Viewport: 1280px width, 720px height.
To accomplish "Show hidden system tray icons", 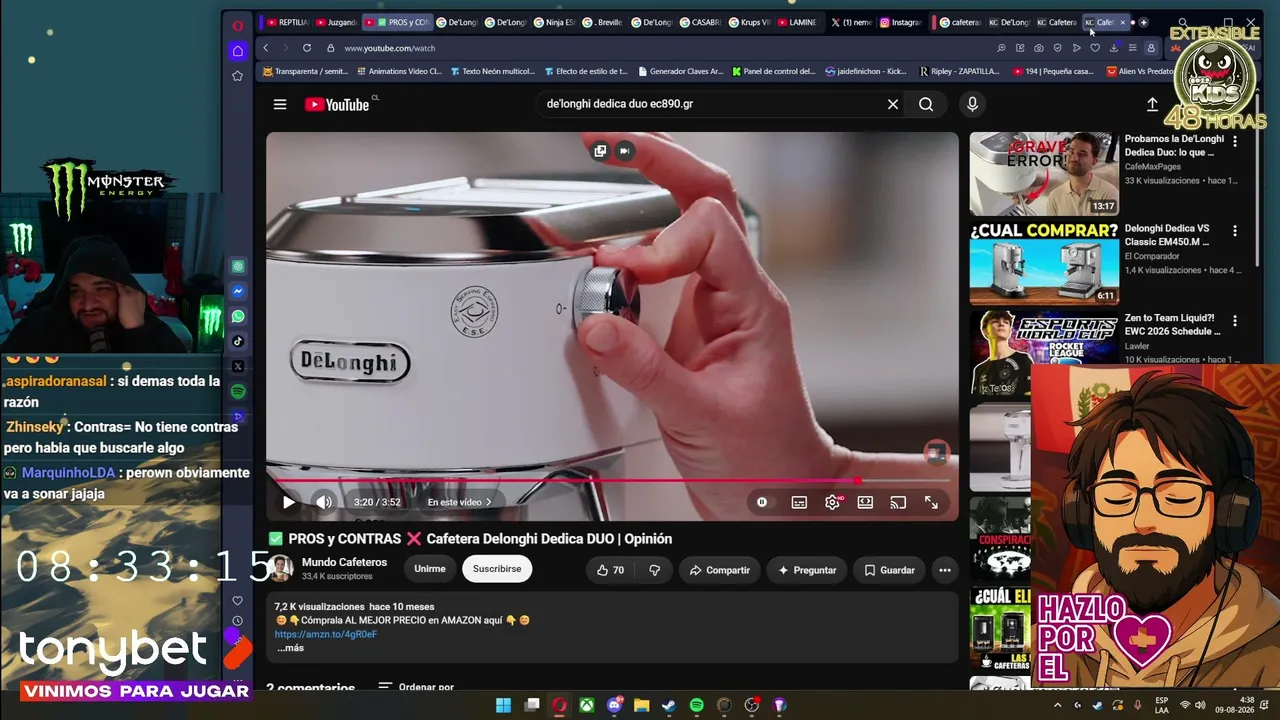I will [x=1058, y=705].
